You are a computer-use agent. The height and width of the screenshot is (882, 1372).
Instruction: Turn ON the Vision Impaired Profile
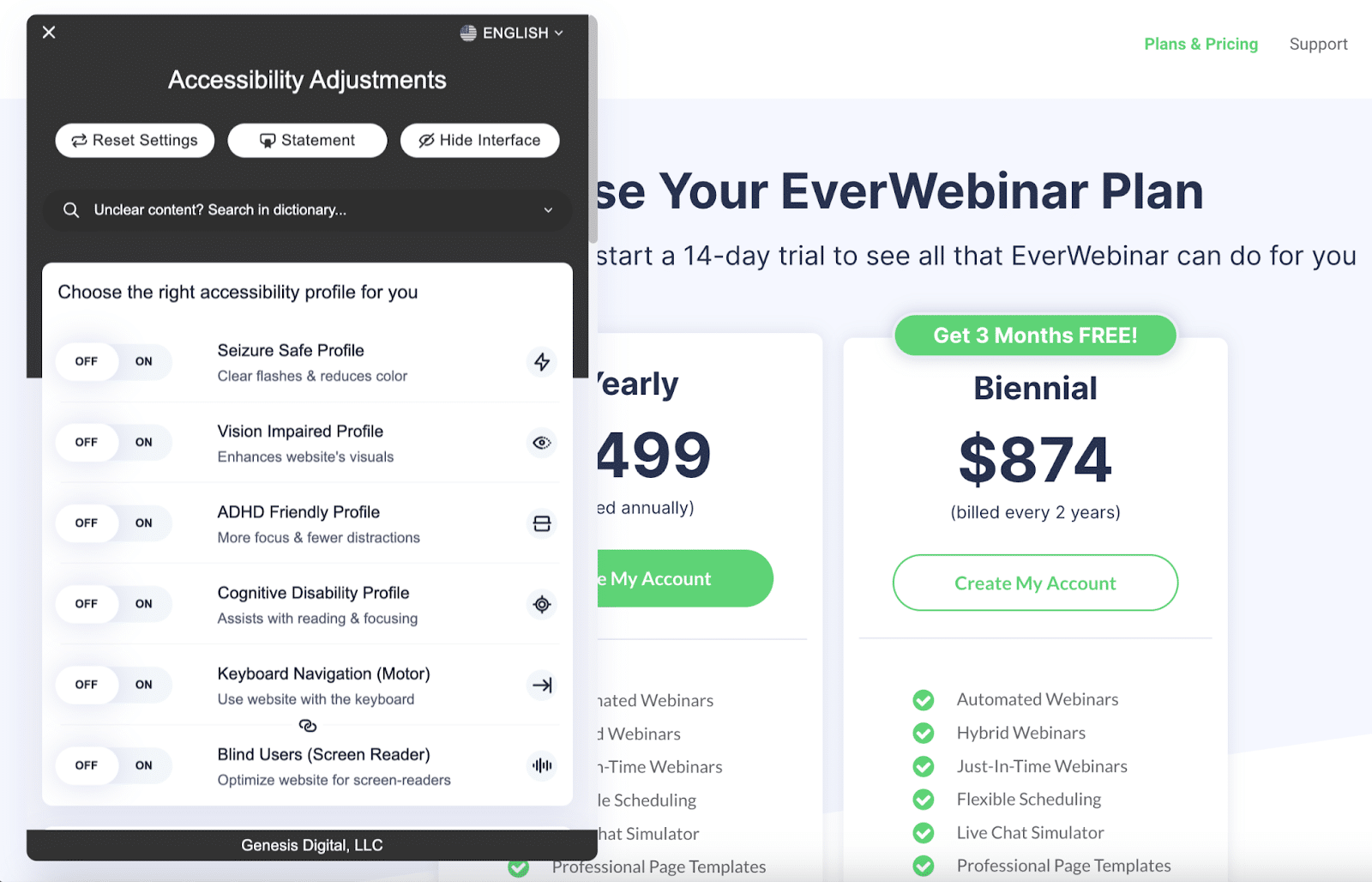pos(144,442)
